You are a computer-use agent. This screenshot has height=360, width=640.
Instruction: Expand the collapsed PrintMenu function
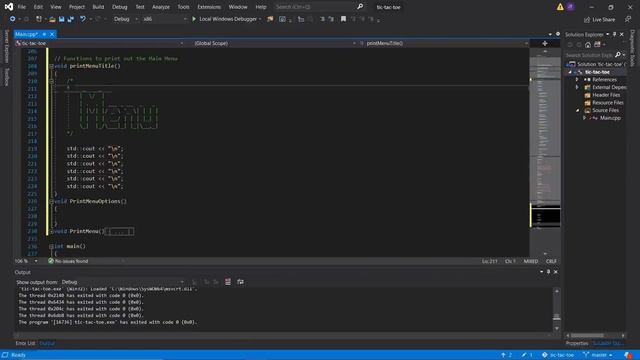tap(51, 231)
